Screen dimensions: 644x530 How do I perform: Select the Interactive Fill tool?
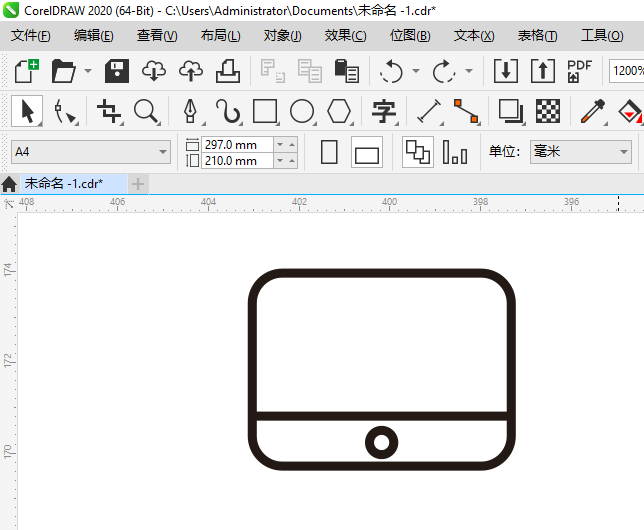630,111
